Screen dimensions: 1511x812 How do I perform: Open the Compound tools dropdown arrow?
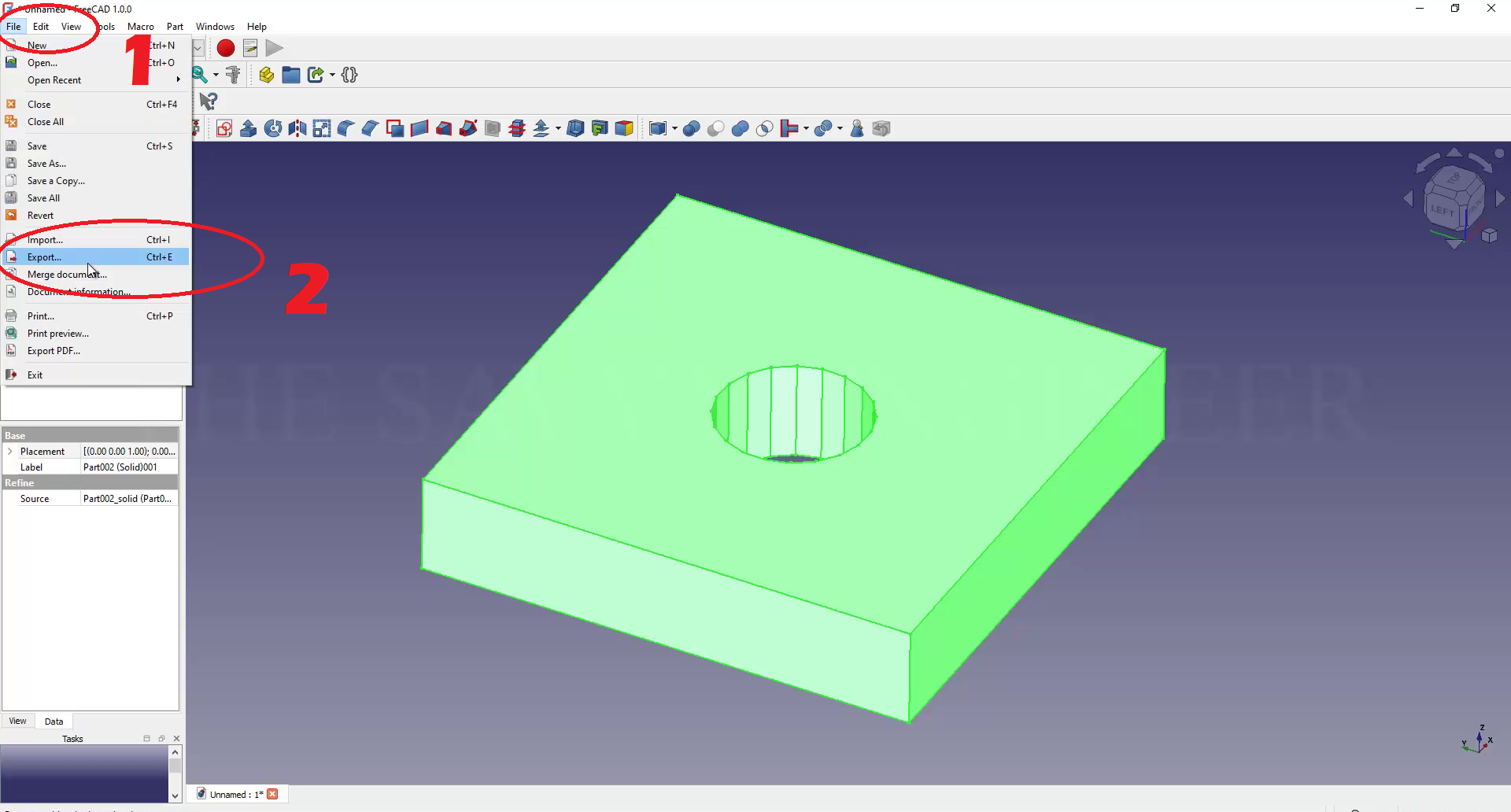pos(675,129)
